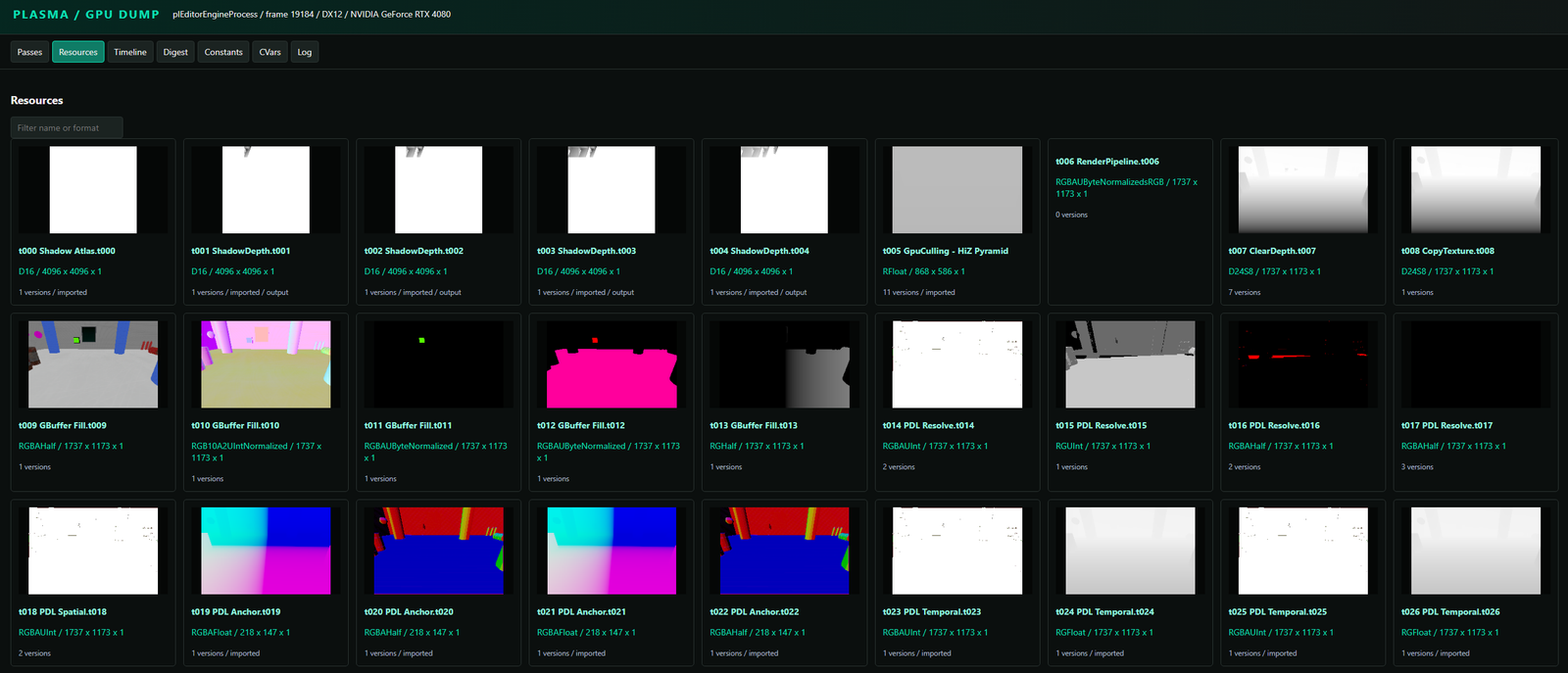The height and width of the screenshot is (673, 1568).
Task: Select the 7 versions label on t007
Action: pos(1245,292)
